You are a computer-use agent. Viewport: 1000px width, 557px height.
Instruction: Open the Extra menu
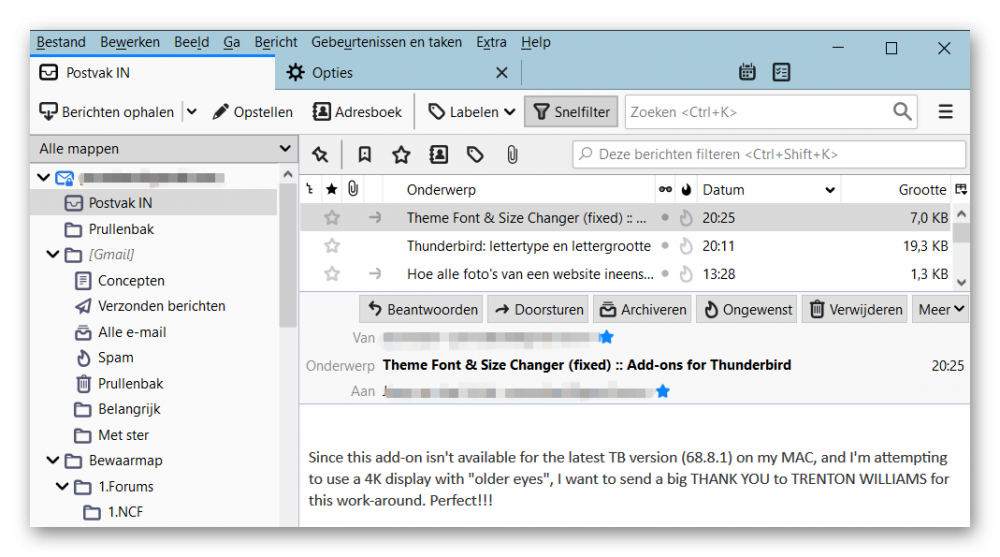point(491,42)
